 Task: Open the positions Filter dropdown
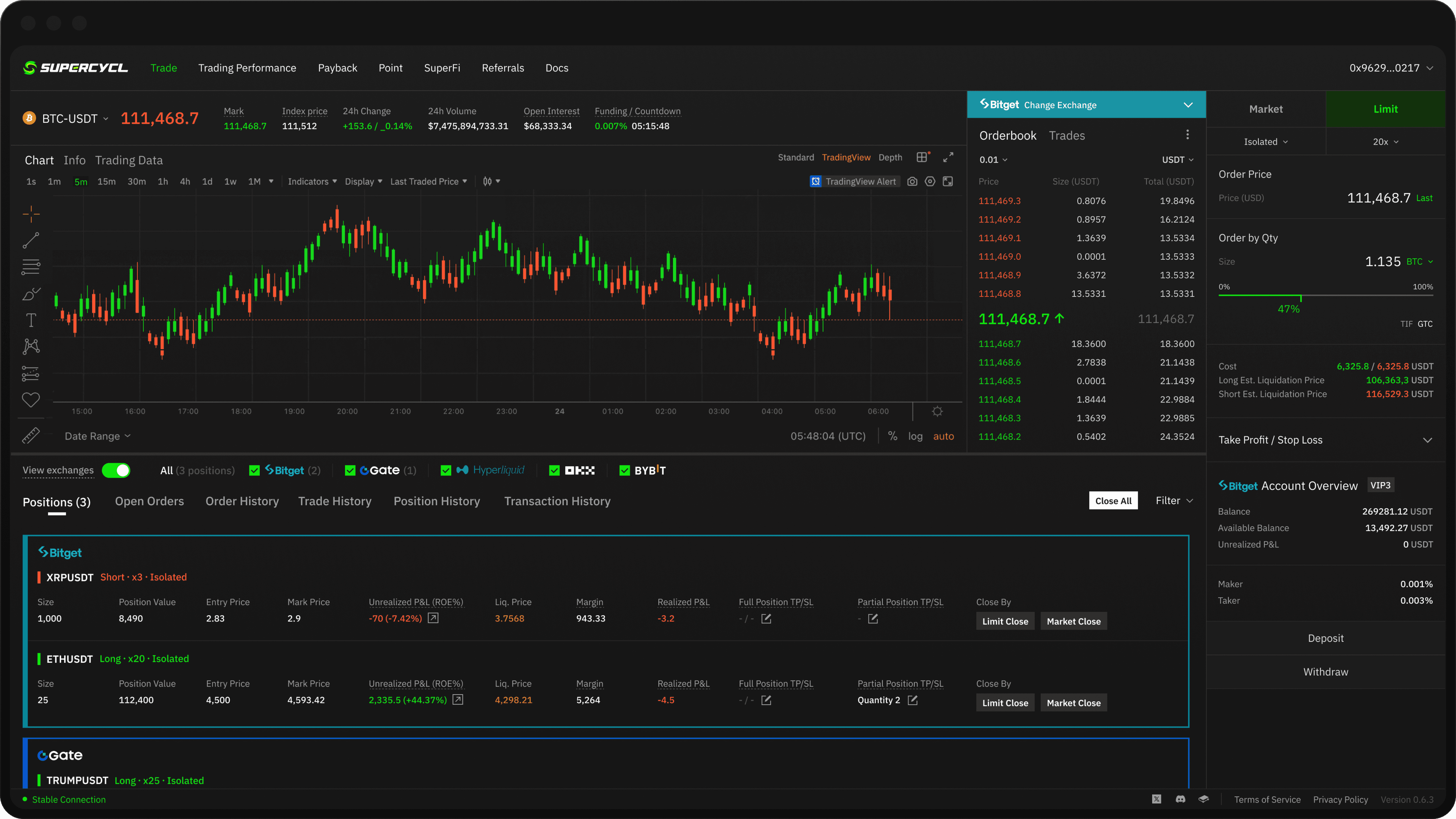[1174, 501]
